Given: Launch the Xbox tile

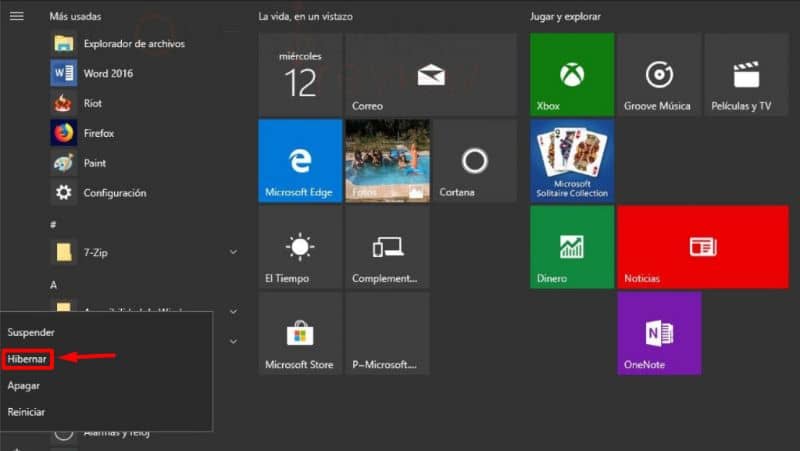Looking at the screenshot, I should 572,74.
